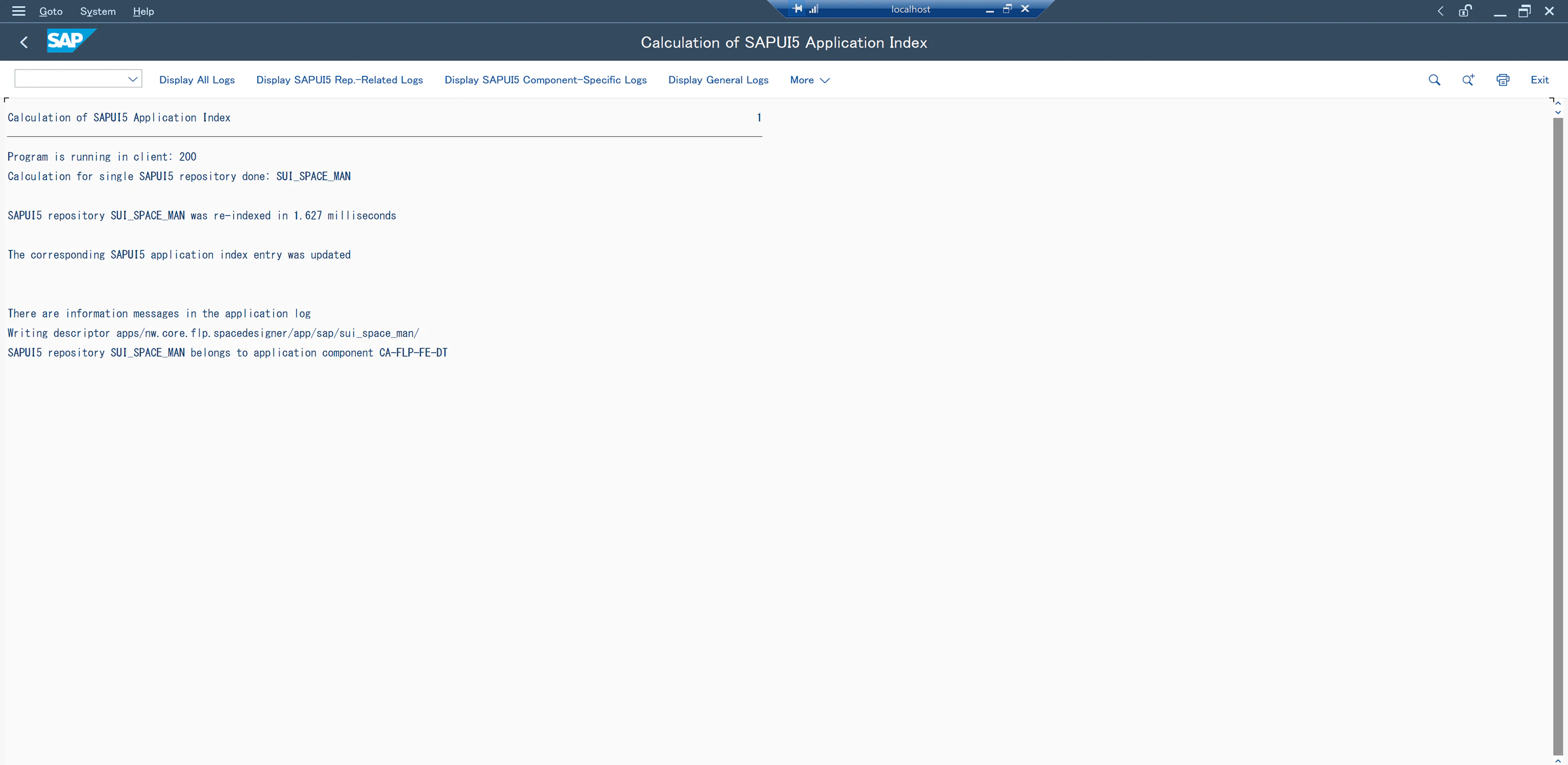Click the pin icon on localhost connection bar
This screenshot has height=765, width=1568.
coord(798,9)
